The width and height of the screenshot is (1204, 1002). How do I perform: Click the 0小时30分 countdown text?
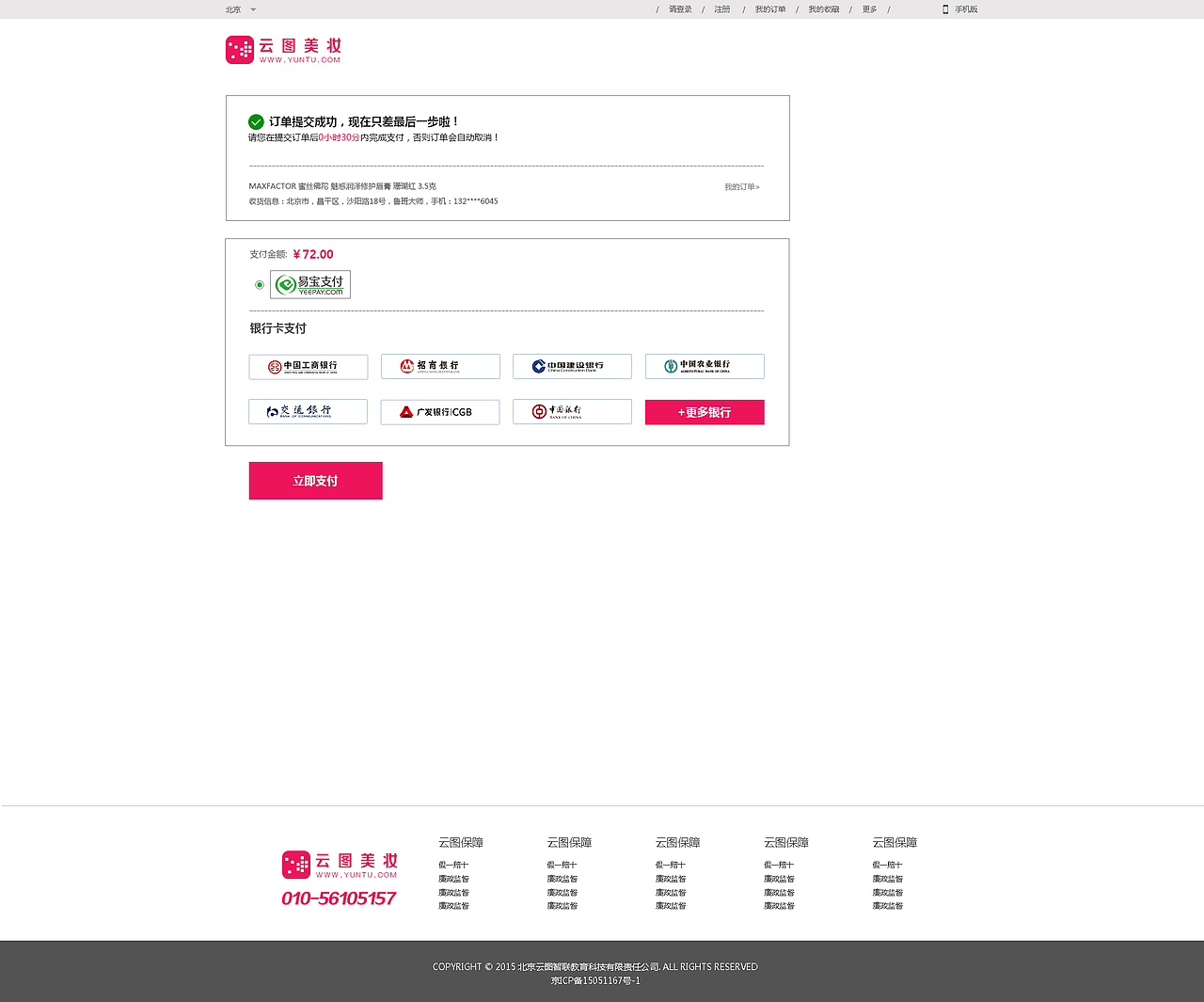pos(340,137)
